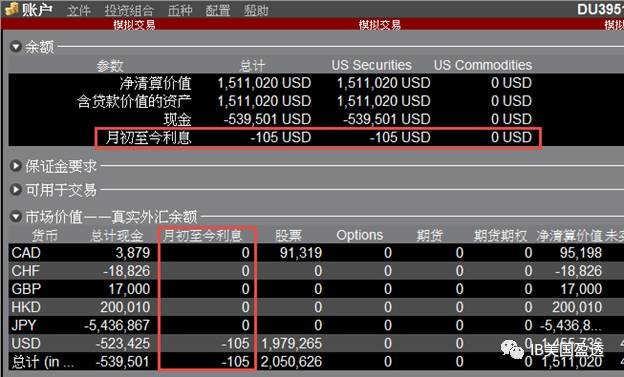Expand the 保证金要求 section
The height and width of the screenshot is (377, 624).
tap(16, 166)
